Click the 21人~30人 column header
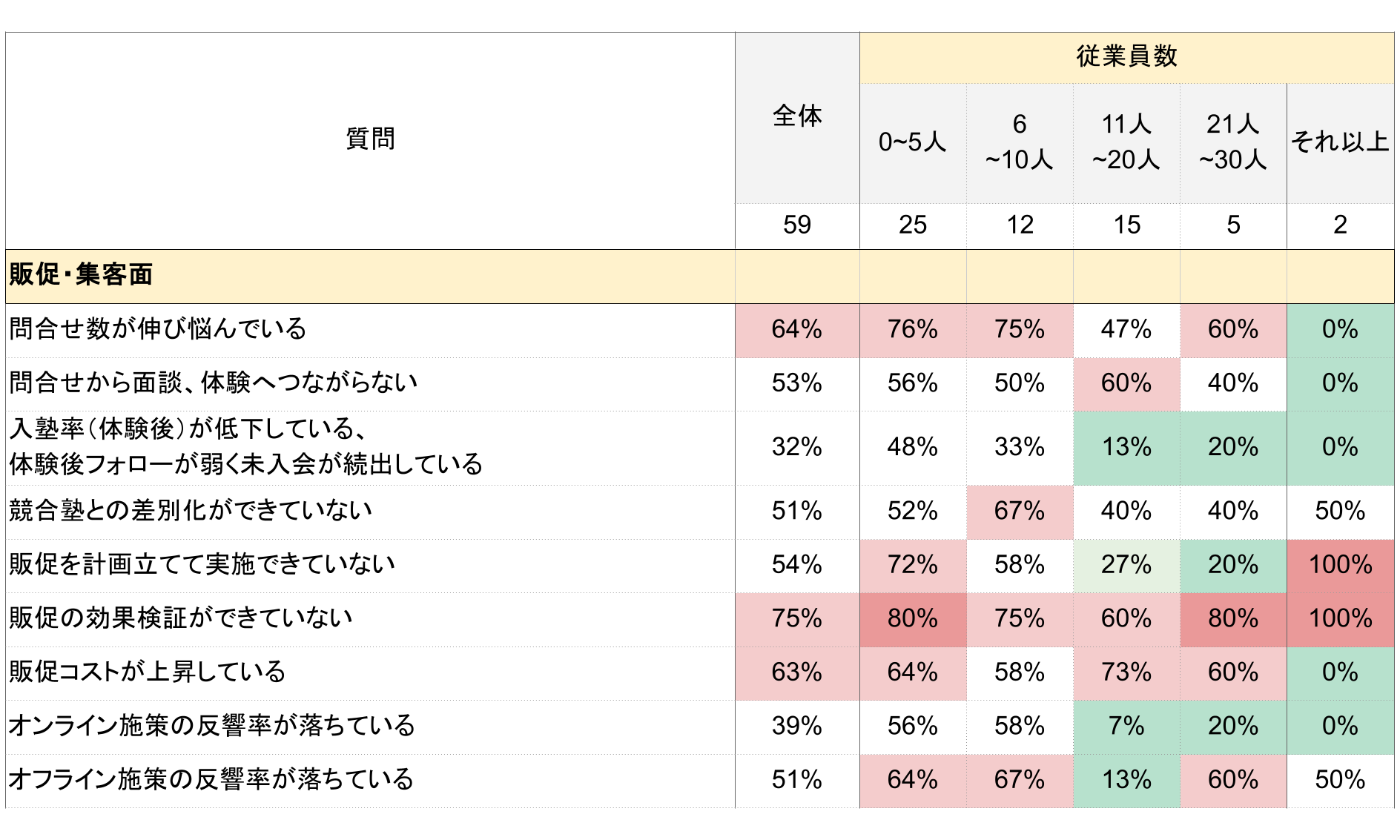Viewport: 1400px width, 840px height. click(1232, 142)
